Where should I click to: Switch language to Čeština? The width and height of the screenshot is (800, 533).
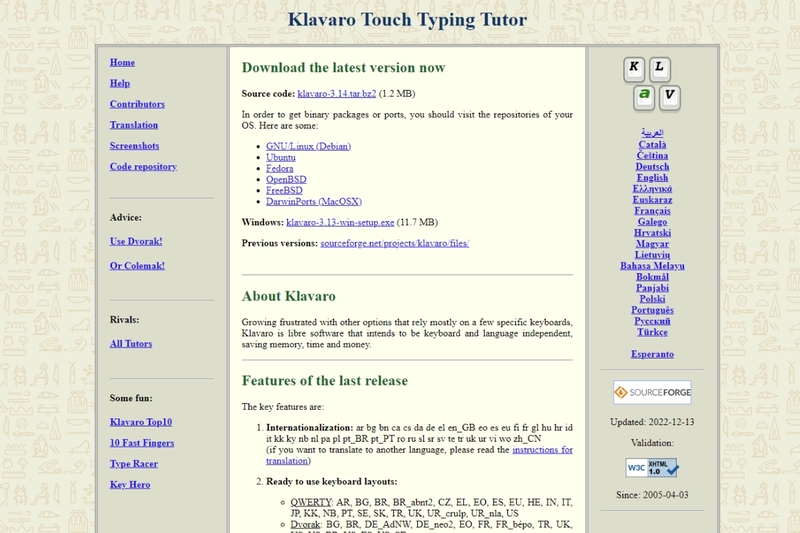(652, 156)
